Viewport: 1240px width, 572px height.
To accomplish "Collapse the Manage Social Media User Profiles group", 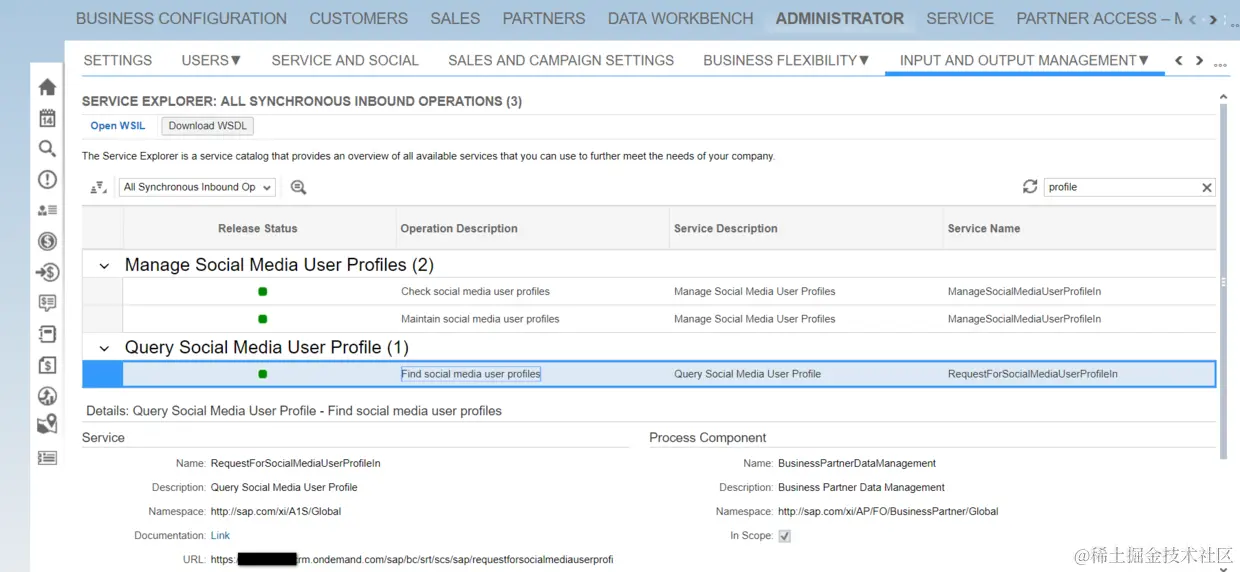I will pyautogui.click(x=104, y=266).
